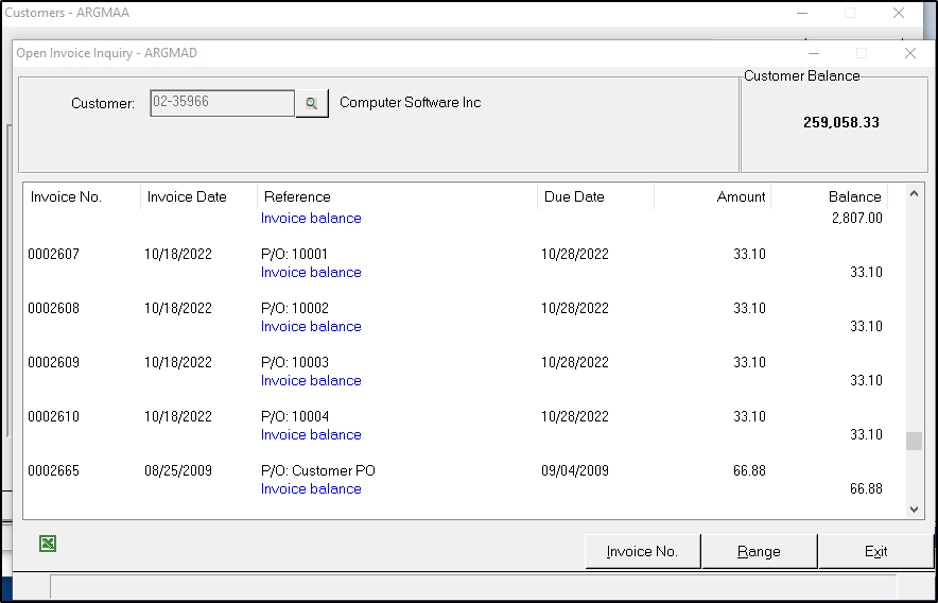This screenshot has height=603, width=938.
Task: Select invoice number 0002610
Action: [54, 416]
